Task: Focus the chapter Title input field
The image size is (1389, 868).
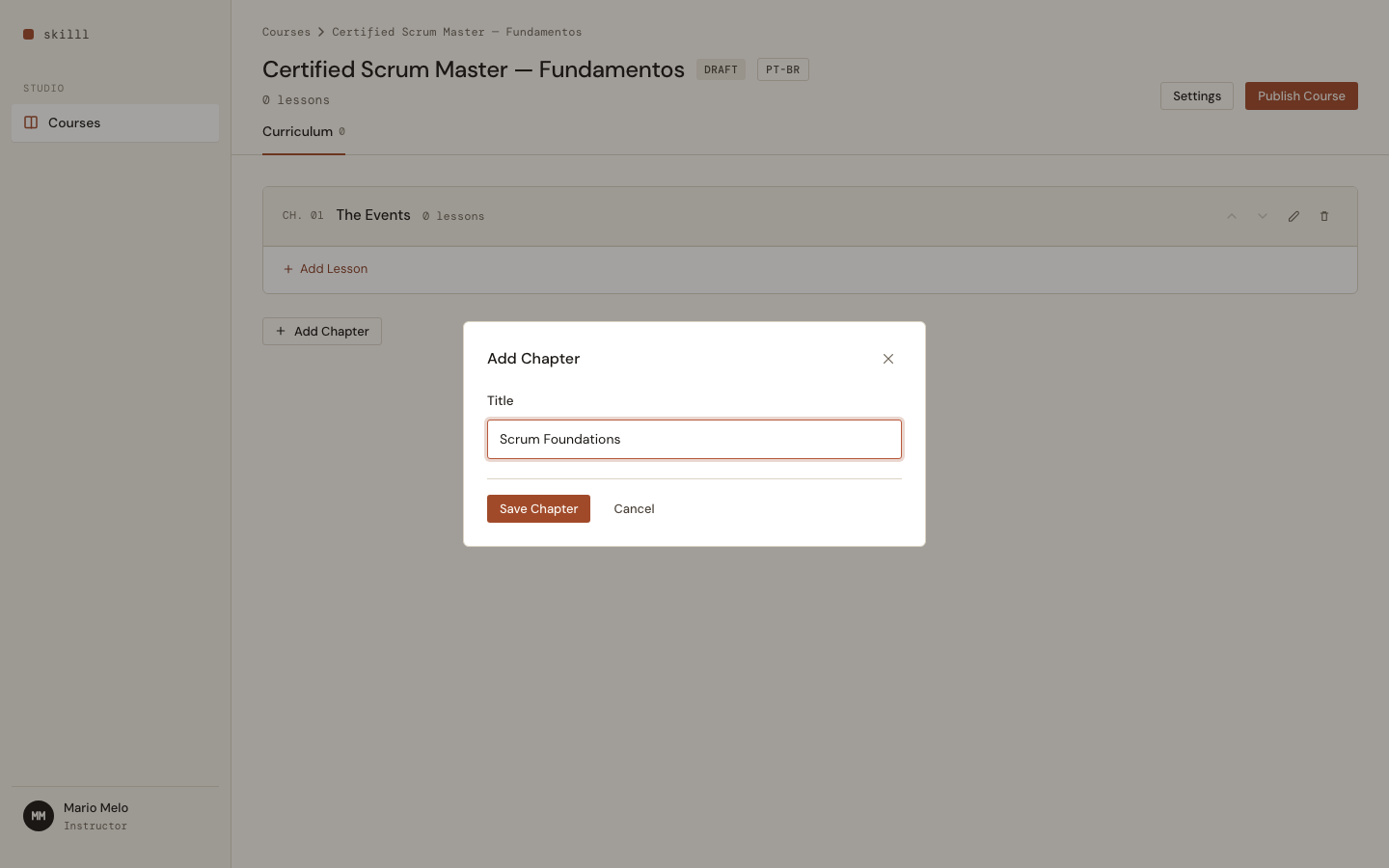Action: (x=694, y=439)
